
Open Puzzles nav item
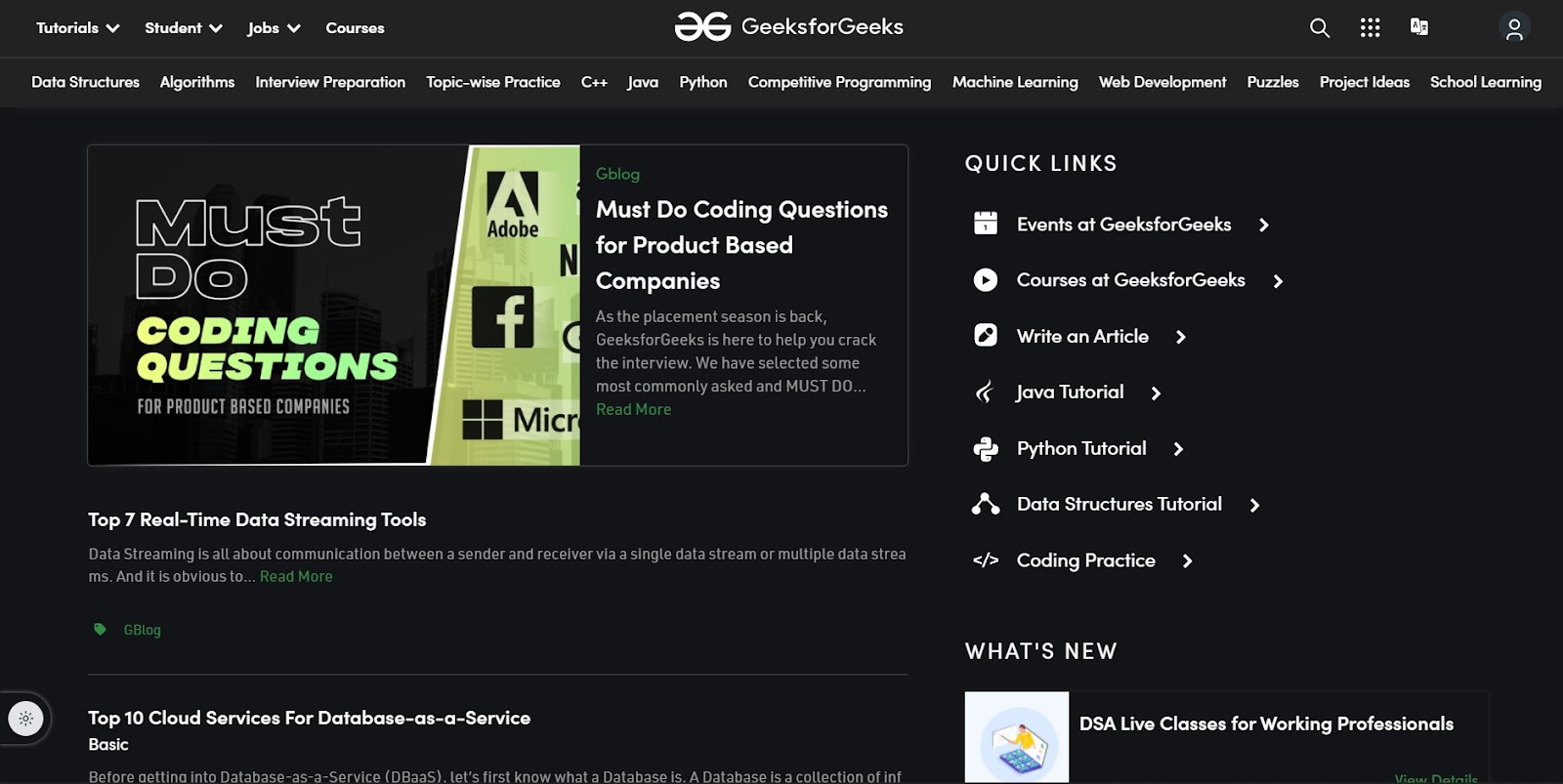1273,82
